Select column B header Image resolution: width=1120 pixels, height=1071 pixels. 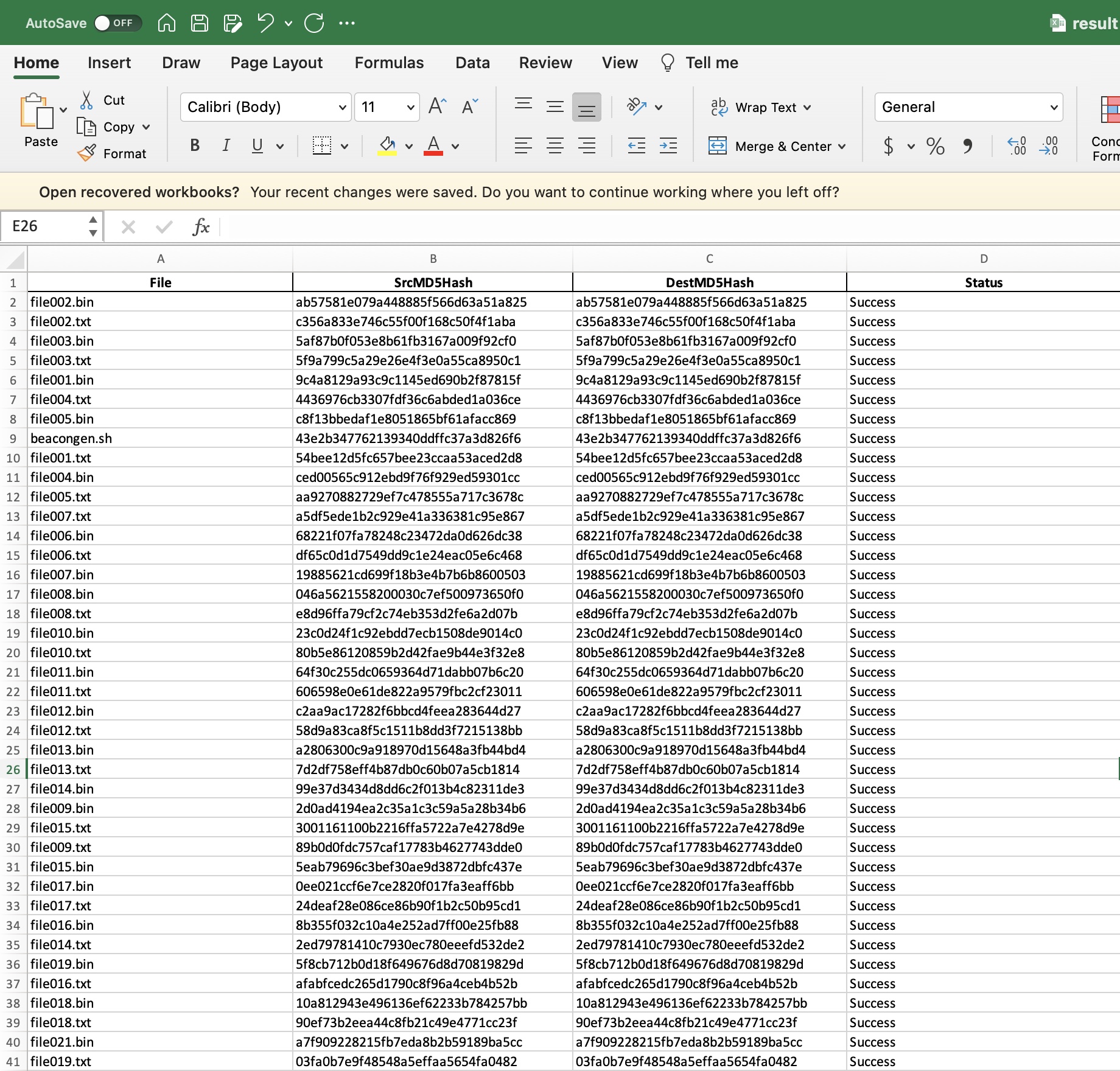[433, 259]
